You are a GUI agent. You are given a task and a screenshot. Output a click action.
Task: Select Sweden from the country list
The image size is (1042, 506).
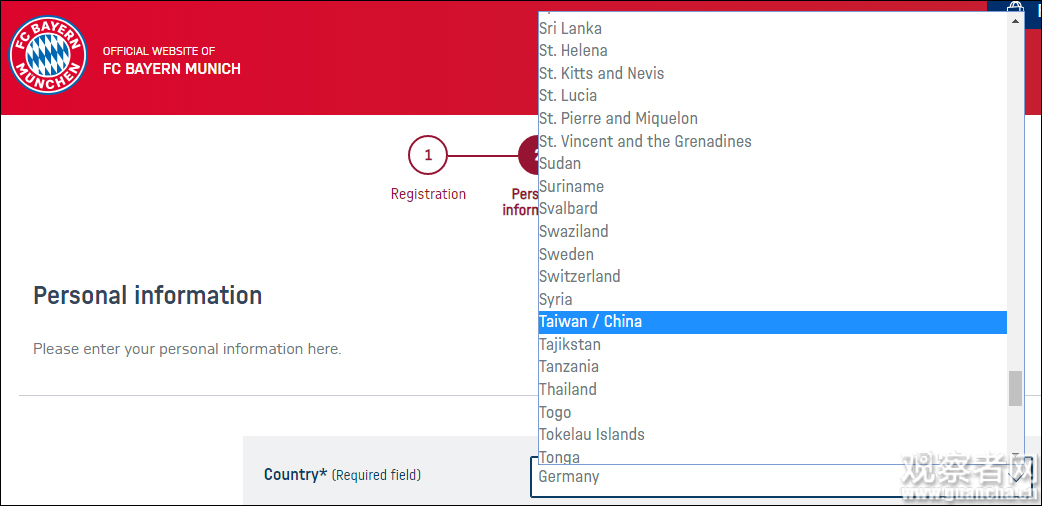566,254
